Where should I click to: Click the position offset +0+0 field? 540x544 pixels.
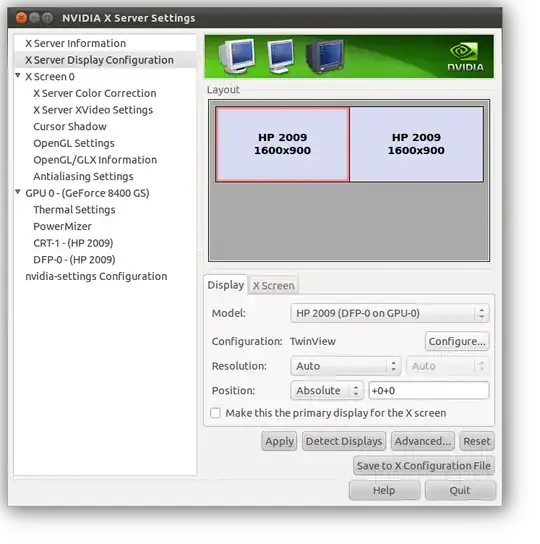(x=429, y=391)
